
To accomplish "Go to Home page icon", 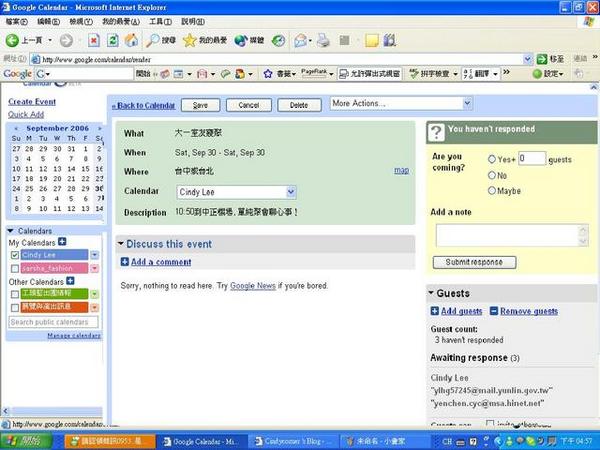I will (x=131, y=40).
